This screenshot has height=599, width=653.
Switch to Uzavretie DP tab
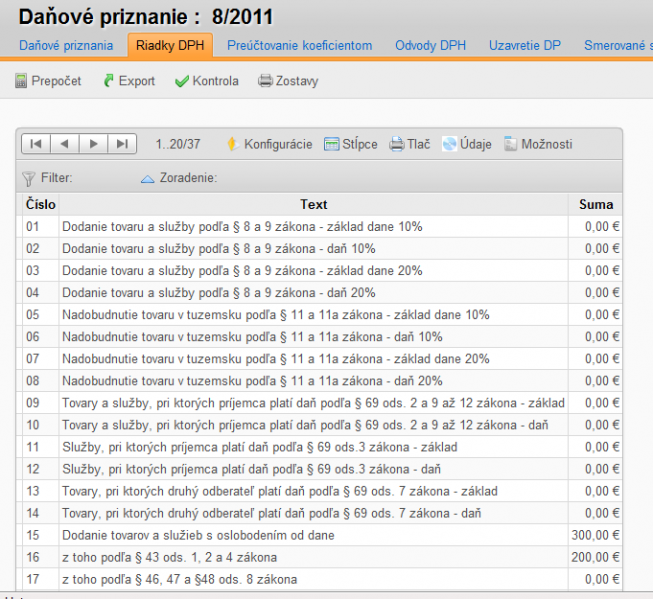[525, 45]
